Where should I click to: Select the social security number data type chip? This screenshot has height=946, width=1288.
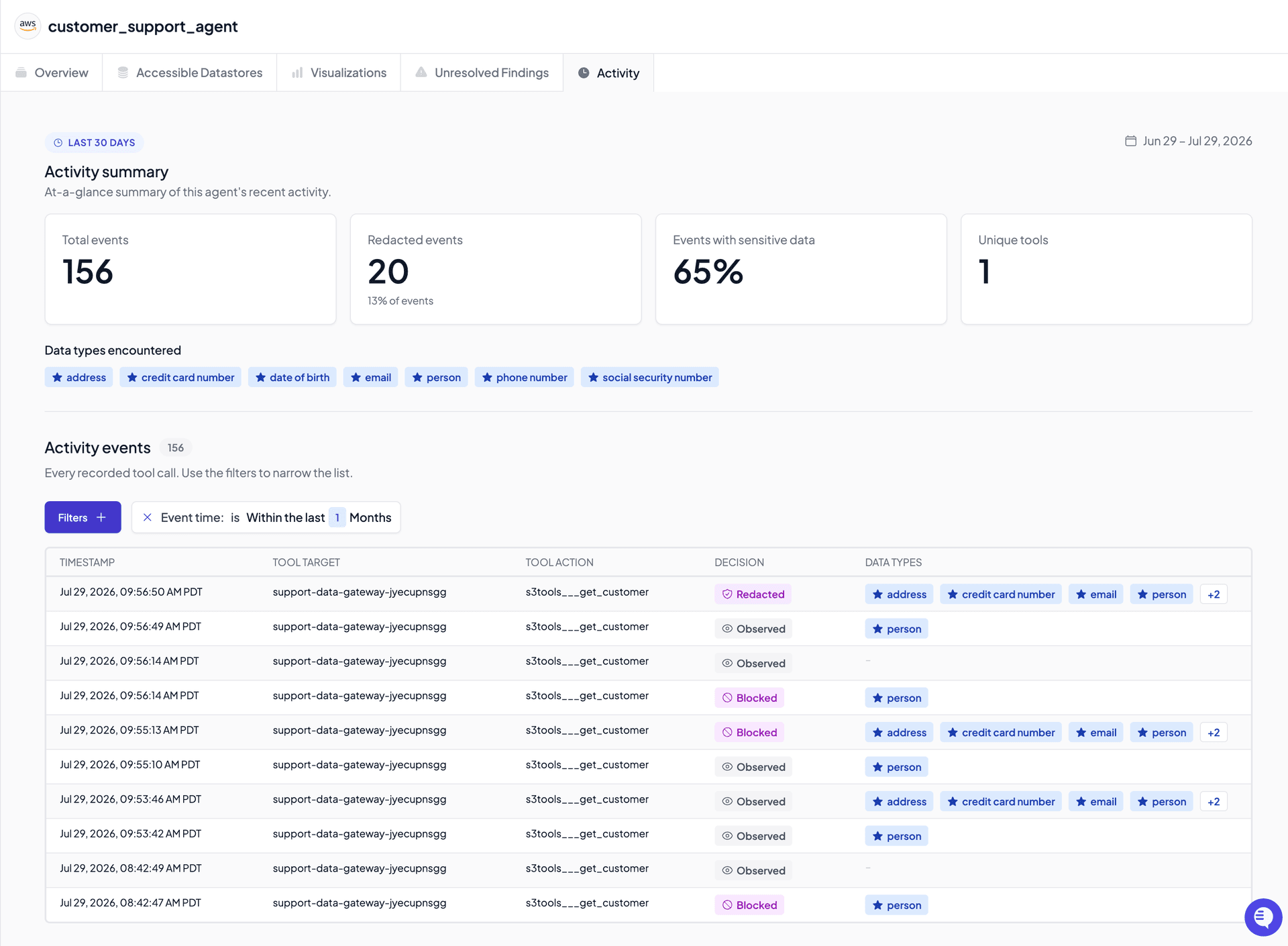click(650, 377)
